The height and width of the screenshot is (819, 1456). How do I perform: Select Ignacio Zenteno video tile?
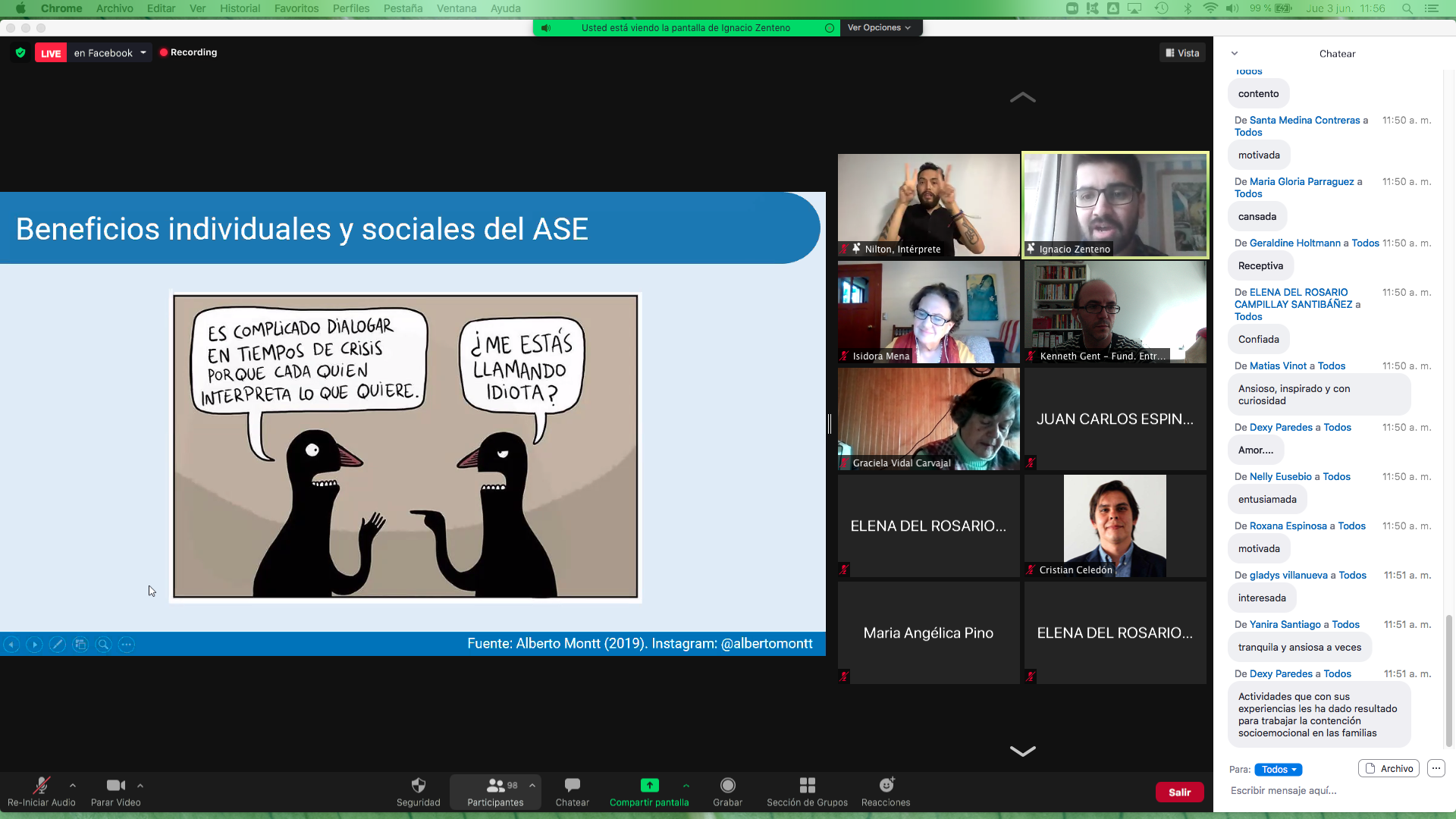tap(1115, 205)
